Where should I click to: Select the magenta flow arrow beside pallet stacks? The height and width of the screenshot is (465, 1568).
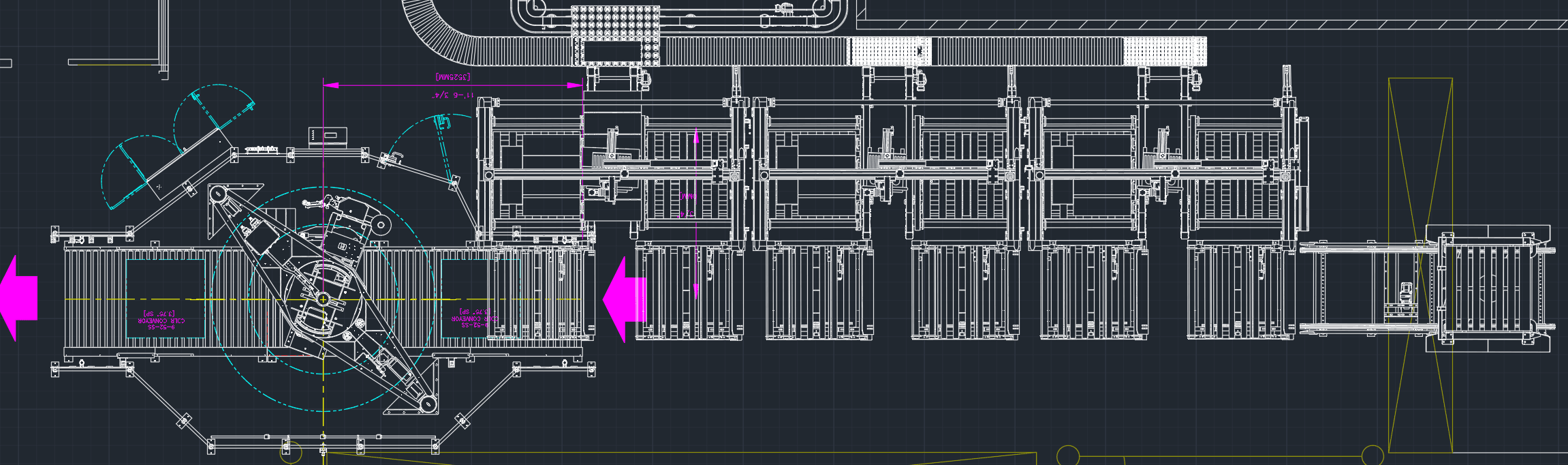(x=624, y=299)
